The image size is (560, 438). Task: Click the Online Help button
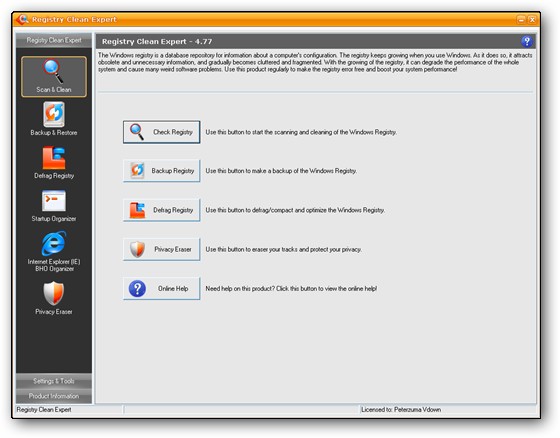(161, 288)
